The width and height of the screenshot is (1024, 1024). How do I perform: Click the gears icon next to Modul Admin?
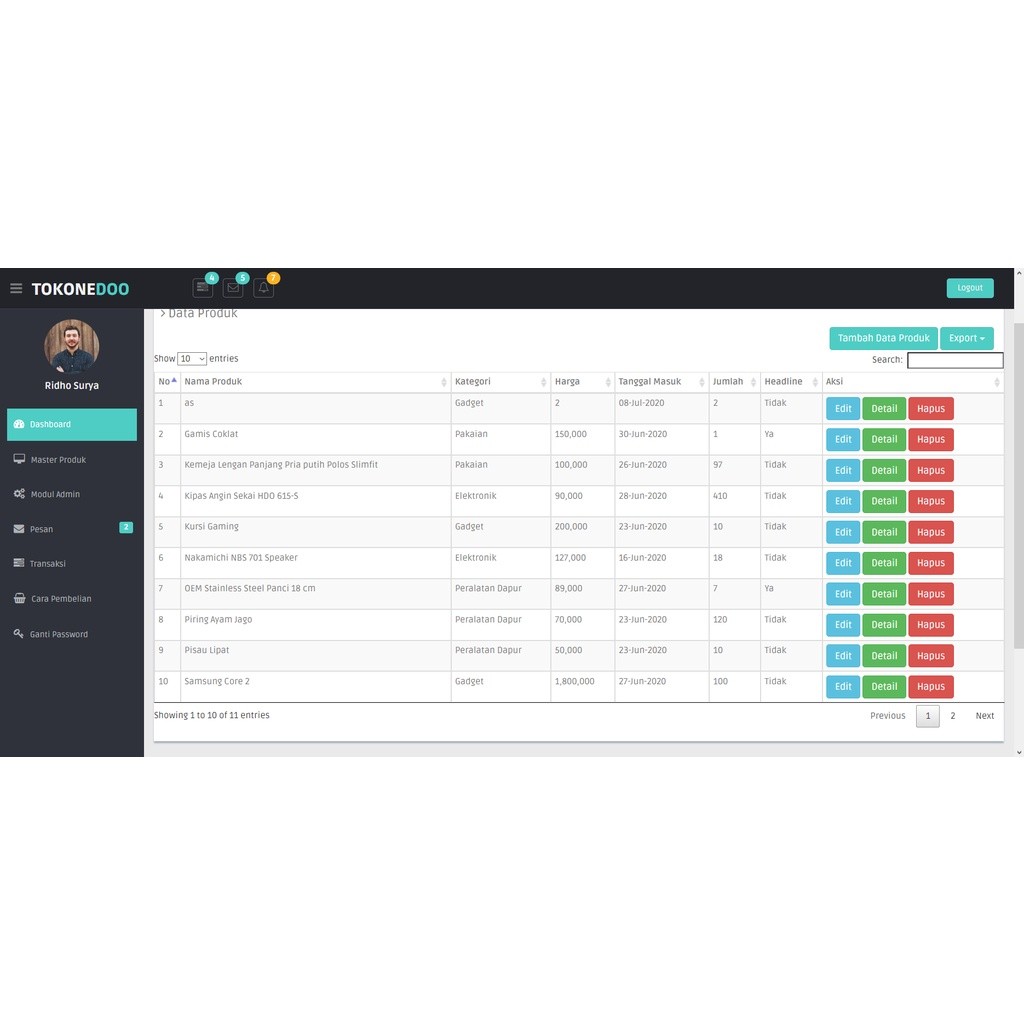tap(20, 494)
